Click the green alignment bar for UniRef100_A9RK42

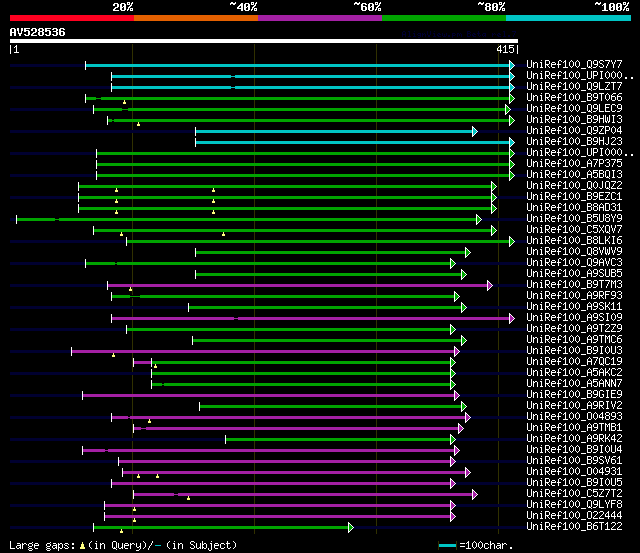tap(338, 440)
